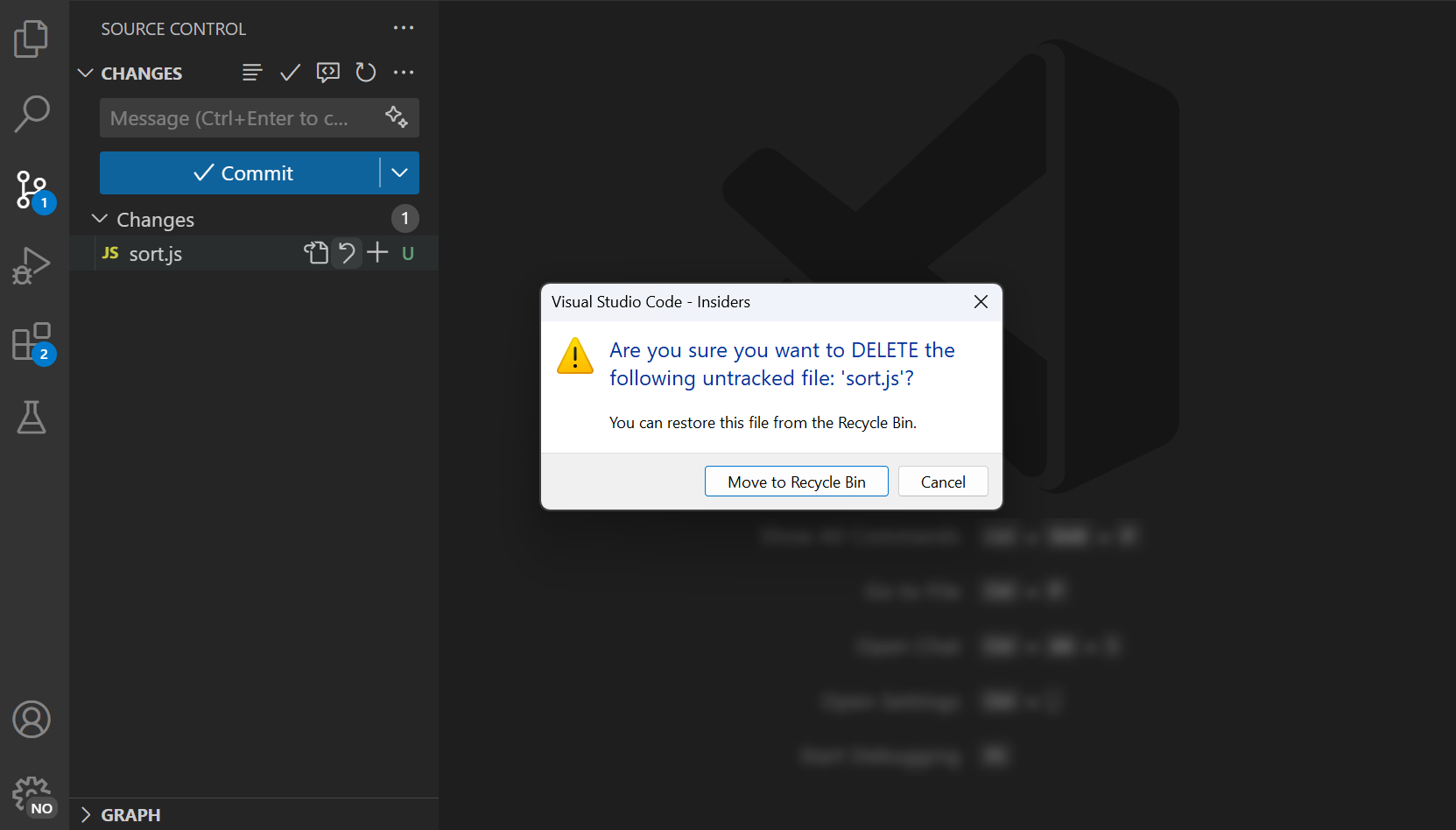
Task: Open the Commit button dropdown
Action: [x=400, y=172]
